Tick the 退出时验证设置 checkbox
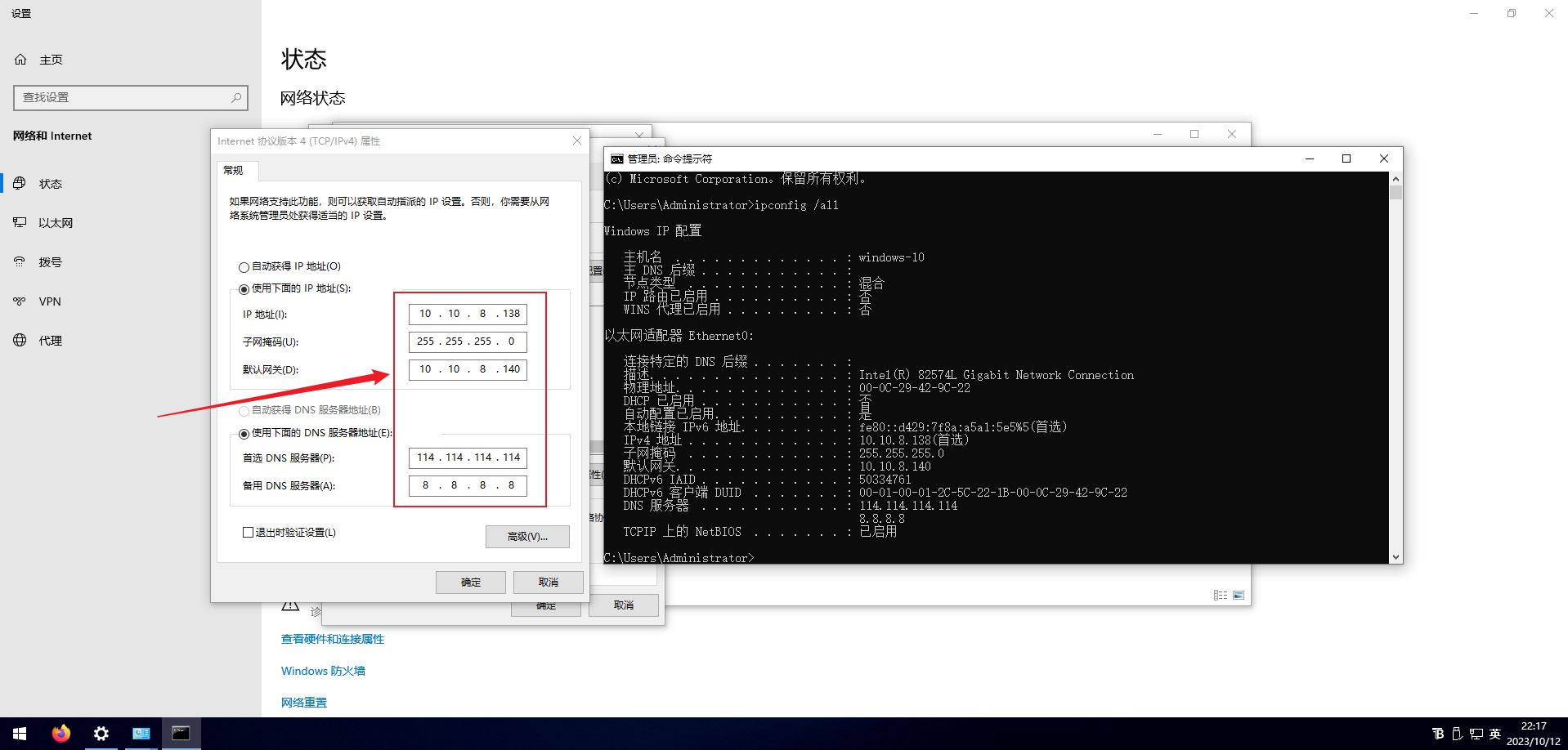1568x750 pixels. pyautogui.click(x=248, y=532)
